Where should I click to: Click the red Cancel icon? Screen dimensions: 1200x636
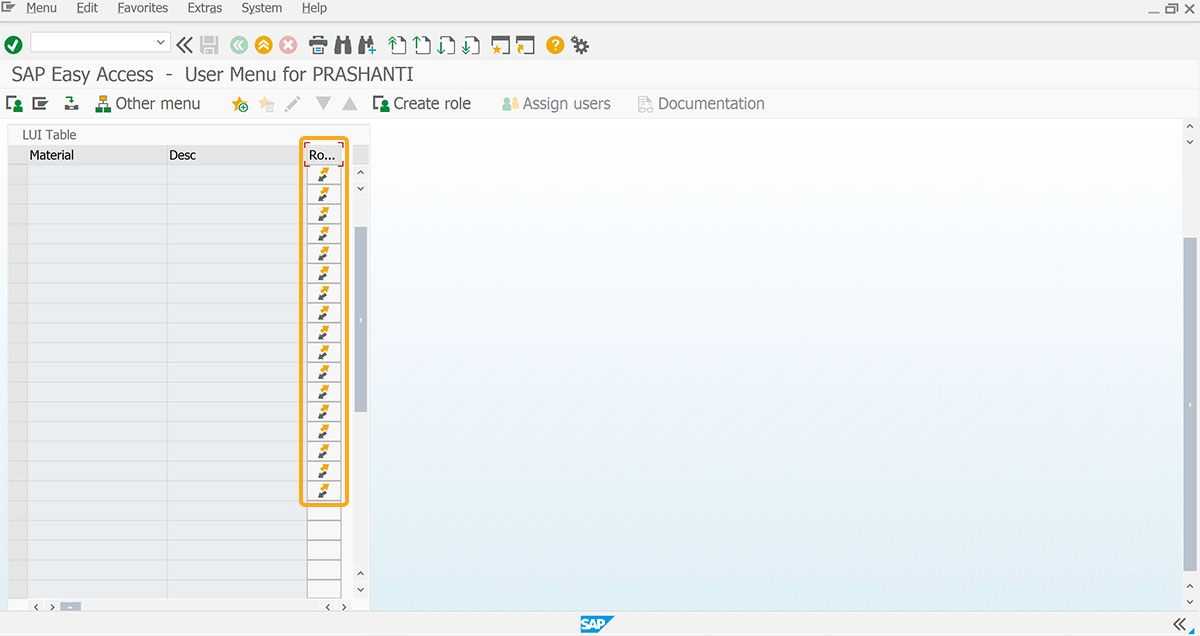[x=288, y=45]
